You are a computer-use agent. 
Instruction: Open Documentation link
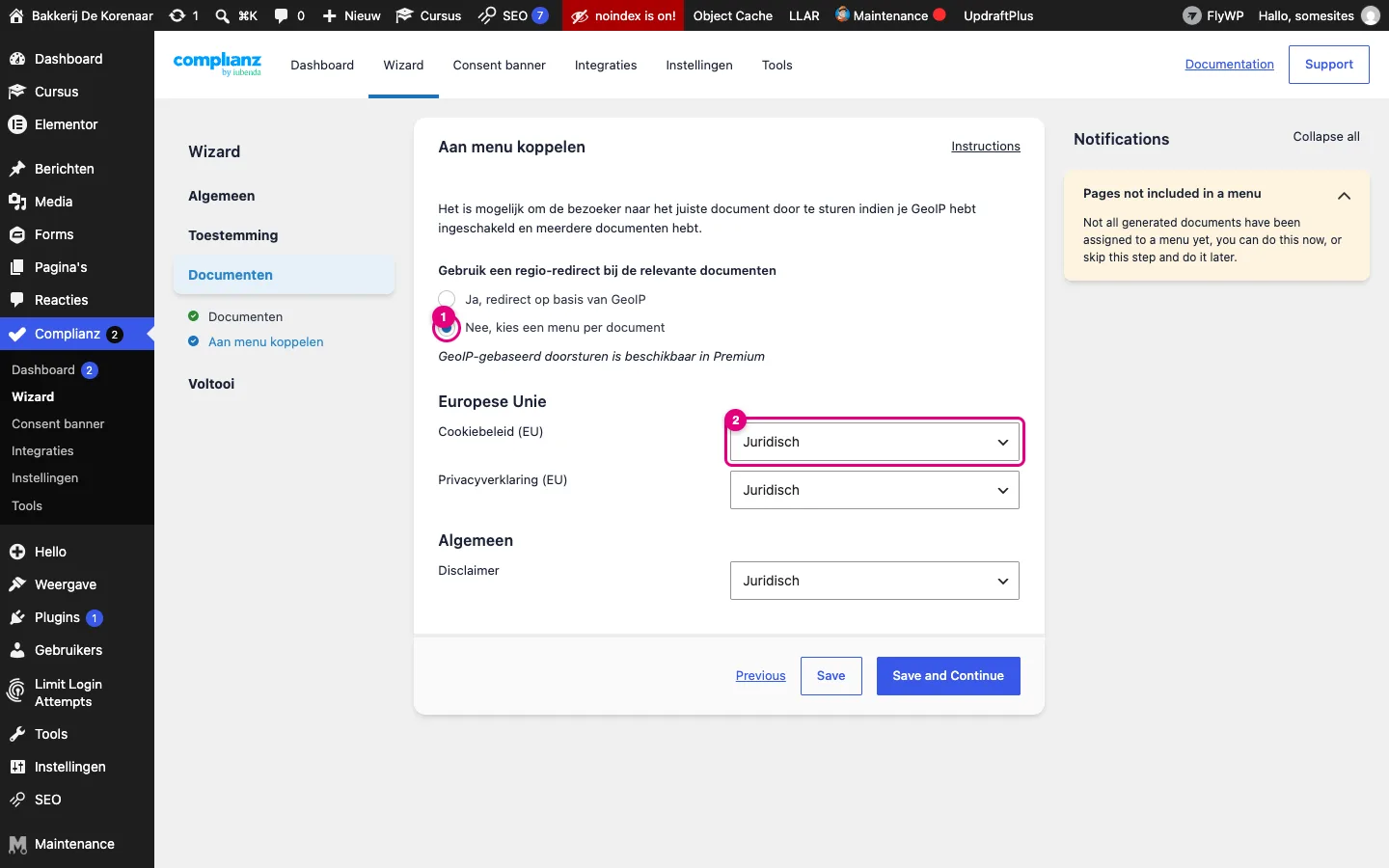(x=1229, y=65)
